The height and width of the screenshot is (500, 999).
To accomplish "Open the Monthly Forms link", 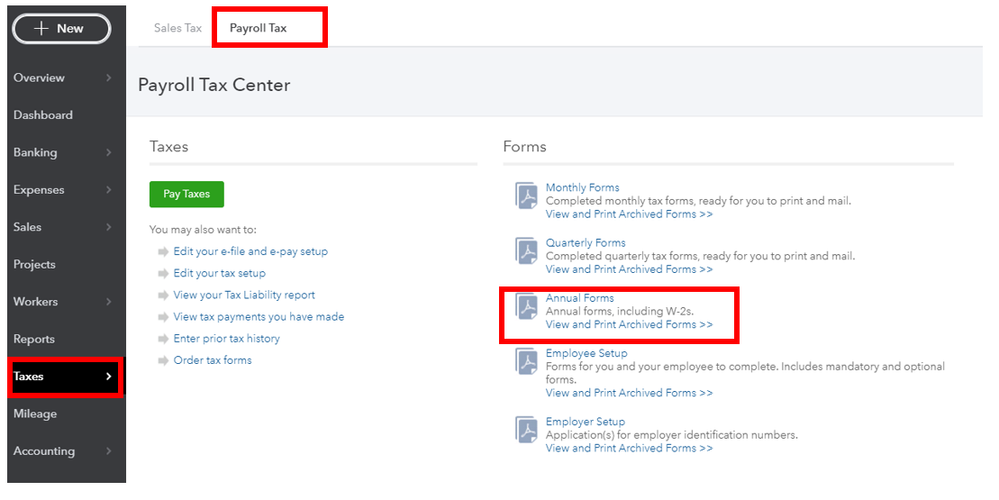I will pos(582,187).
